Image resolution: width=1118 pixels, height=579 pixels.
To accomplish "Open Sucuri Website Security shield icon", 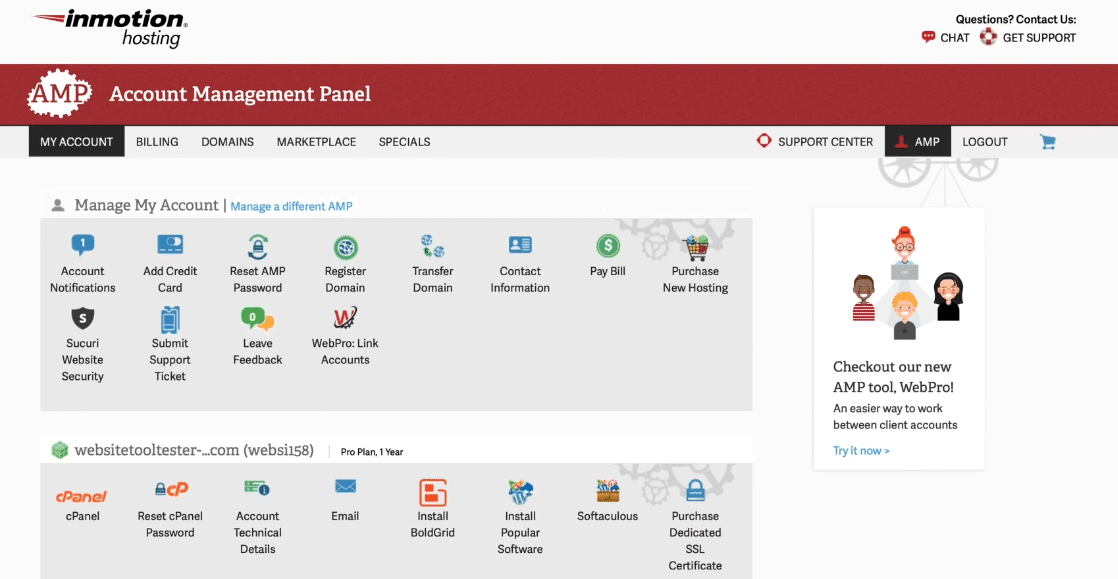I will [x=83, y=319].
